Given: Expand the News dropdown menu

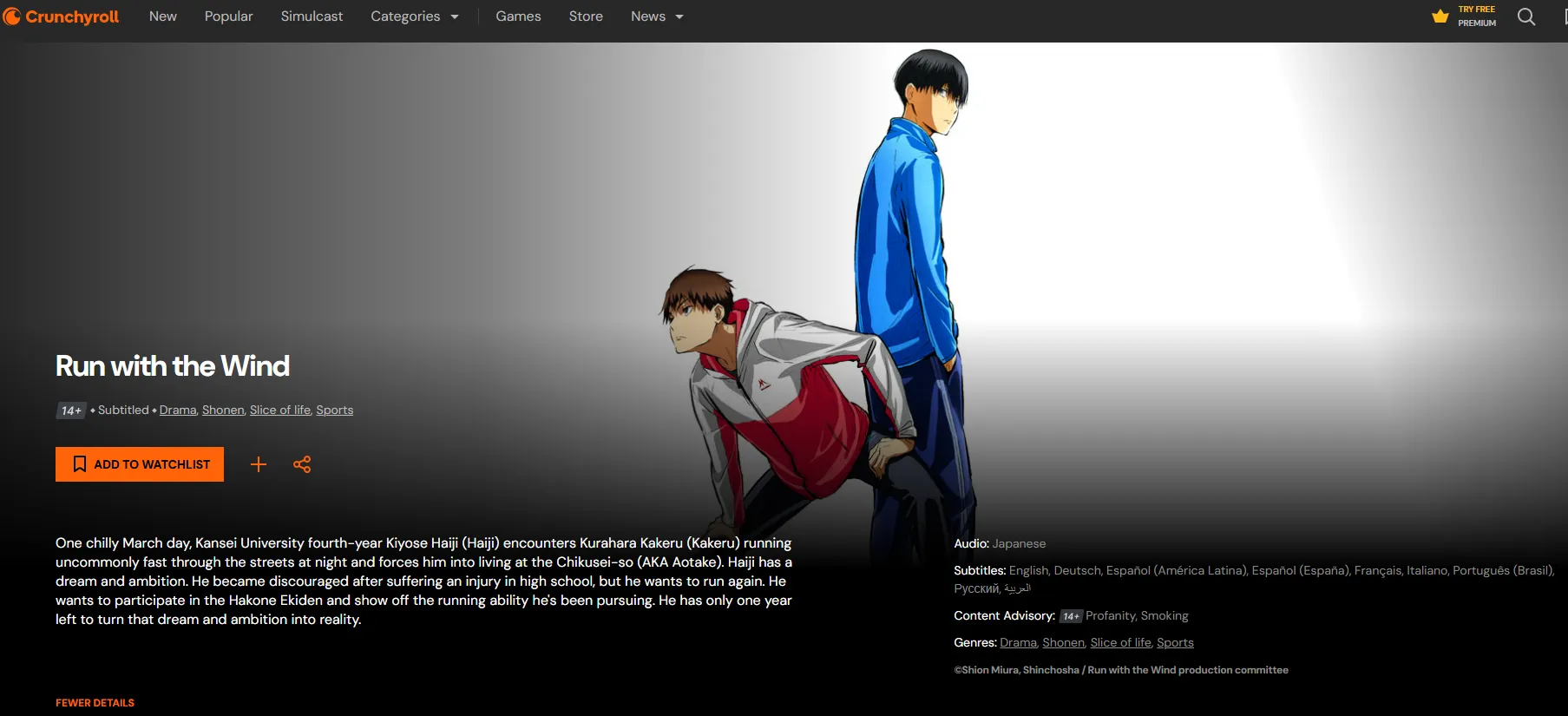Looking at the screenshot, I should click(x=657, y=16).
